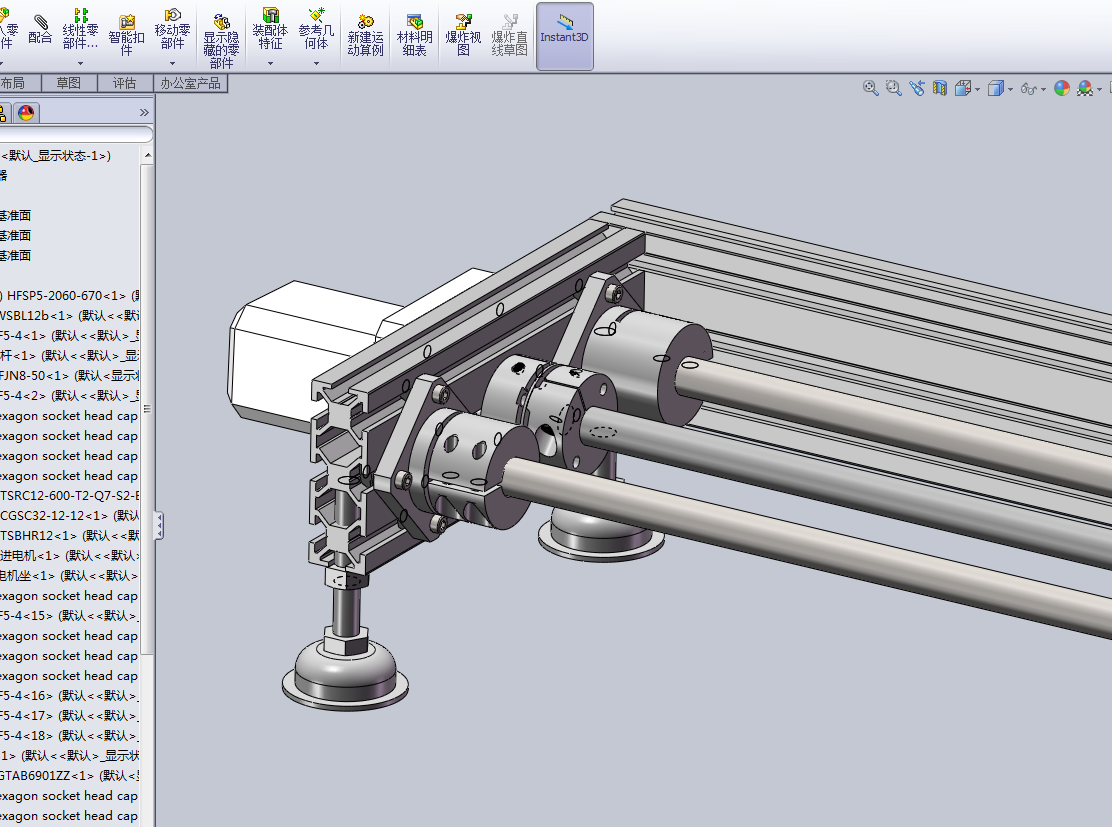Select the F5-4<15> tree item
Viewport: 1112px width, 827px height.
(x=70, y=616)
